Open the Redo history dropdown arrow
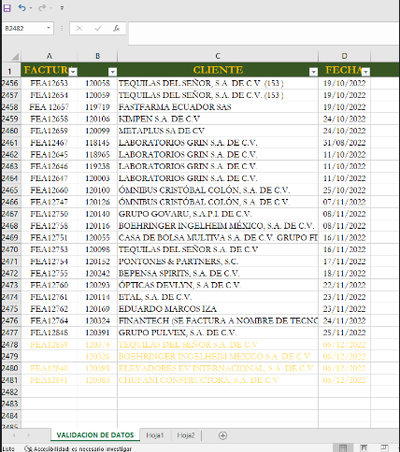 [x=51, y=8]
